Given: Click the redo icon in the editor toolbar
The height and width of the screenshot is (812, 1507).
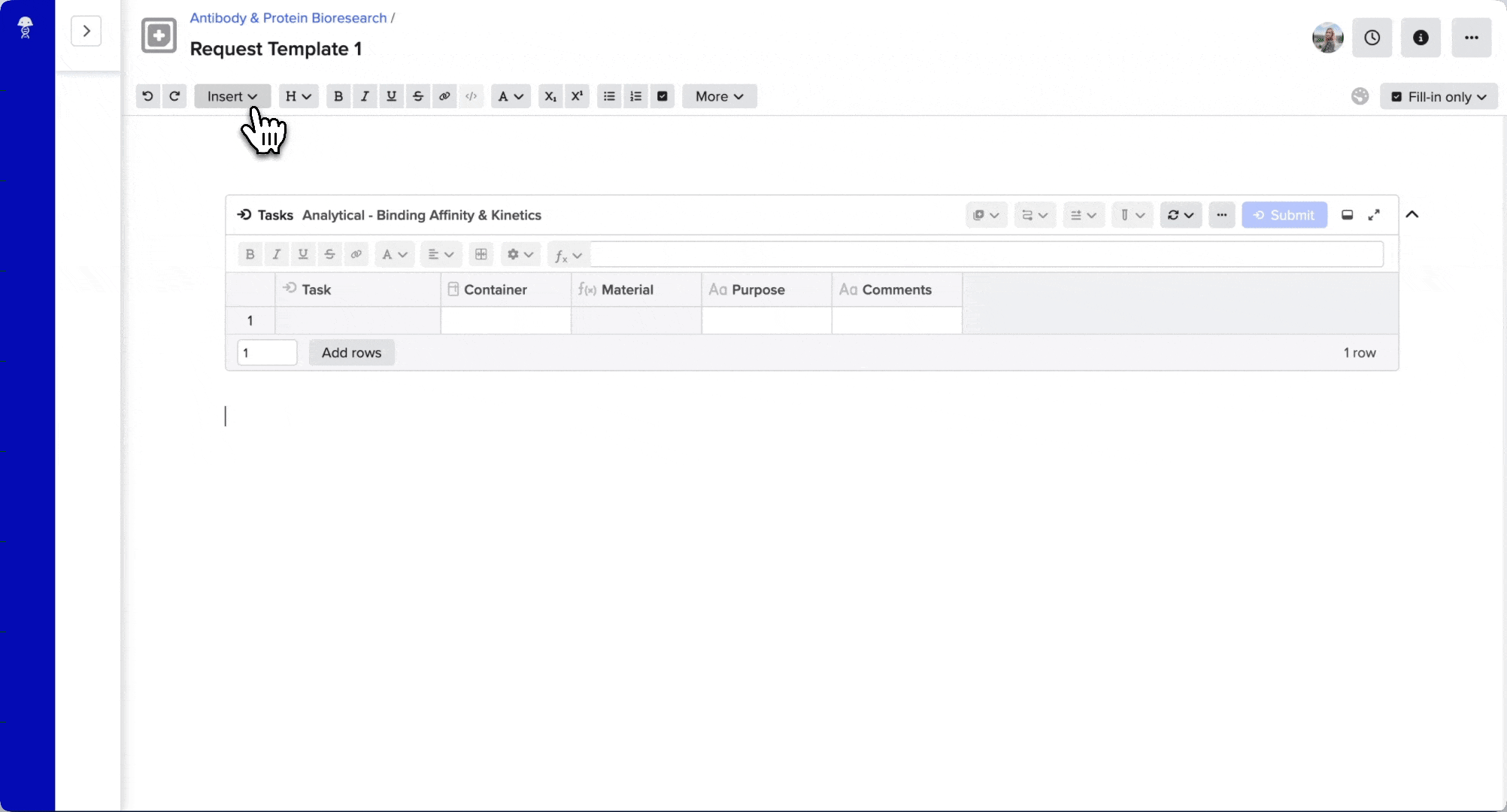Looking at the screenshot, I should 175,96.
